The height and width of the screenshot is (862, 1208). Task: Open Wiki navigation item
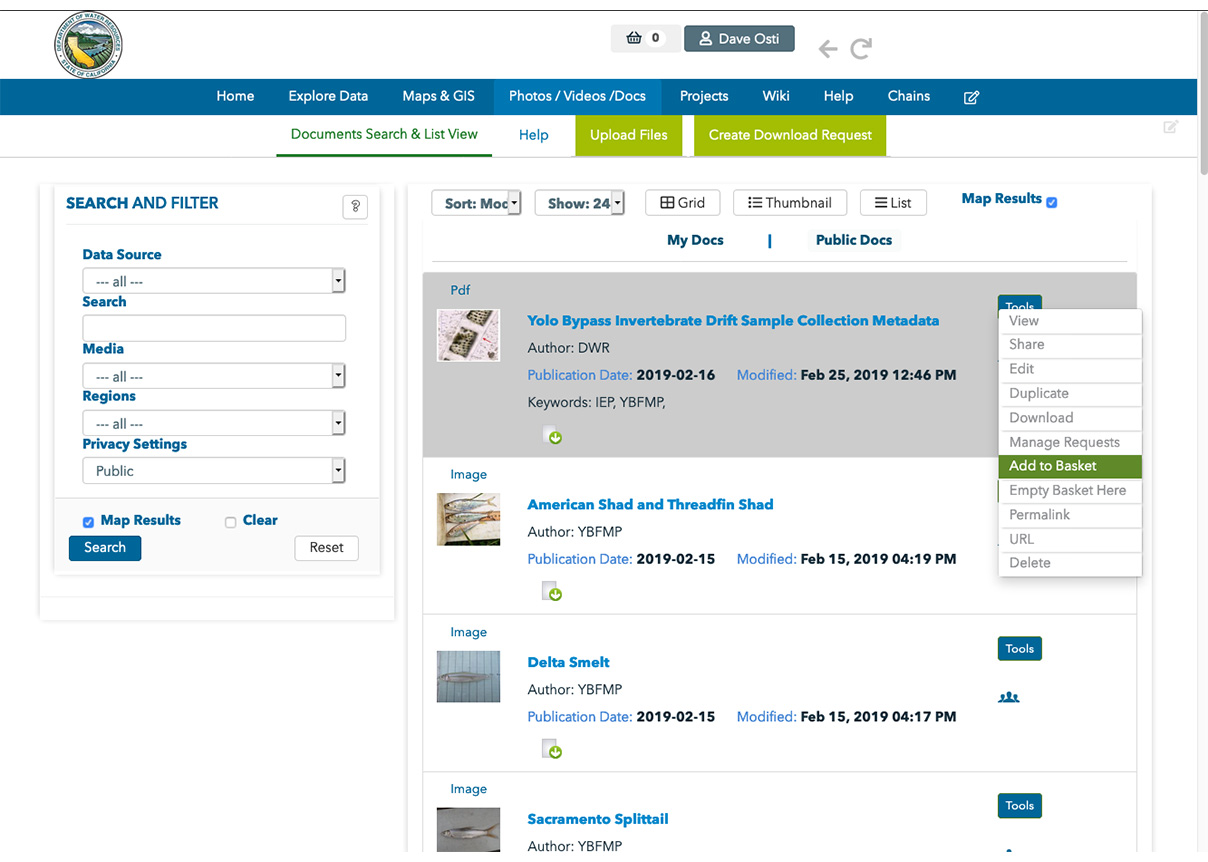[x=776, y=97]
